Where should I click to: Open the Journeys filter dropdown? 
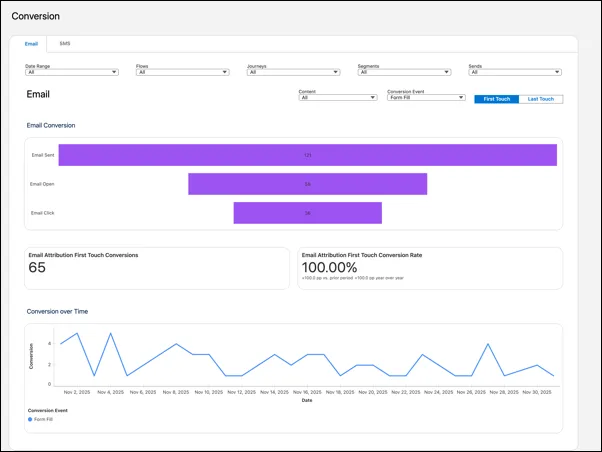(x=293, y=72)
